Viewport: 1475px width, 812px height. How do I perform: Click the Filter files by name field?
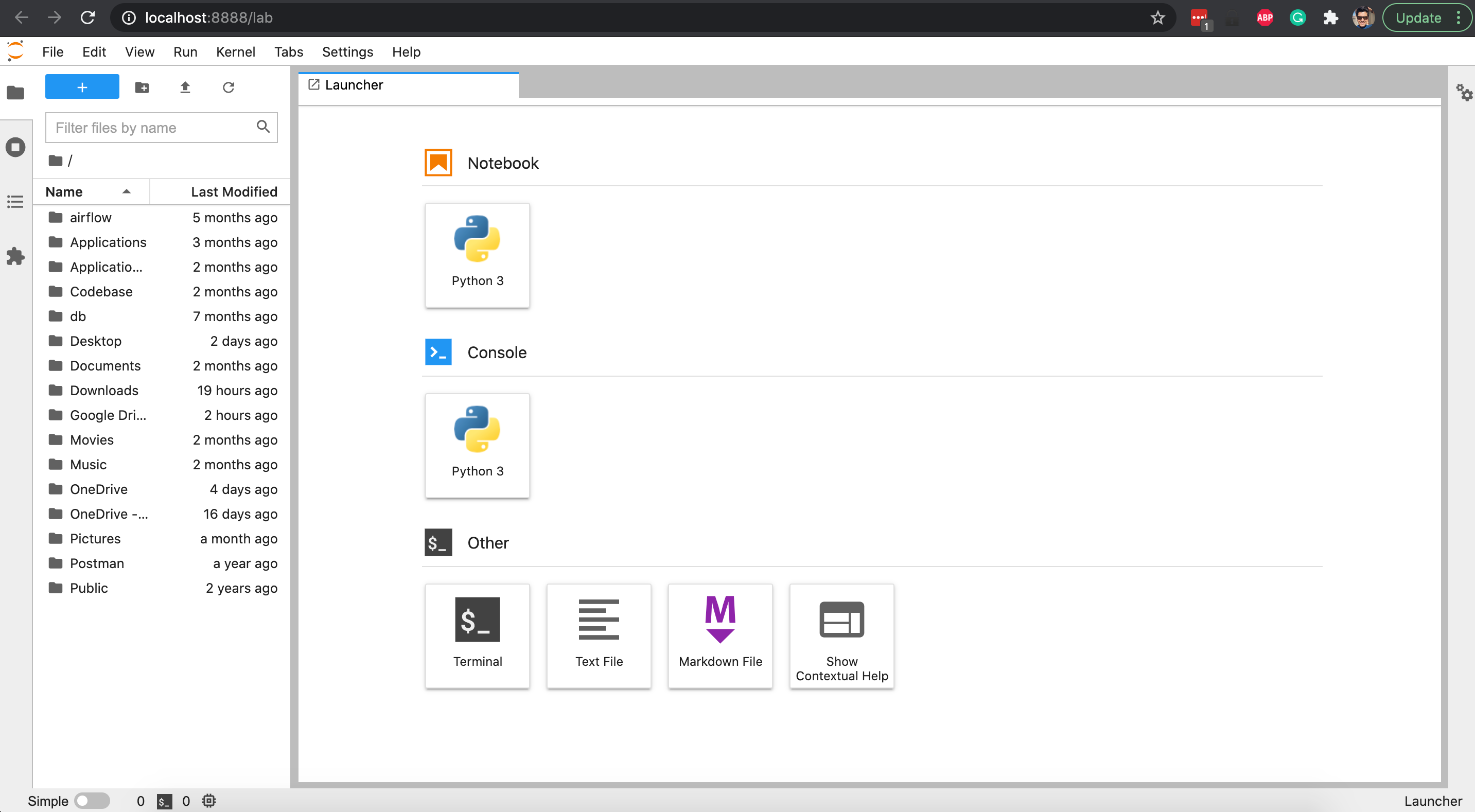(152, 127)
